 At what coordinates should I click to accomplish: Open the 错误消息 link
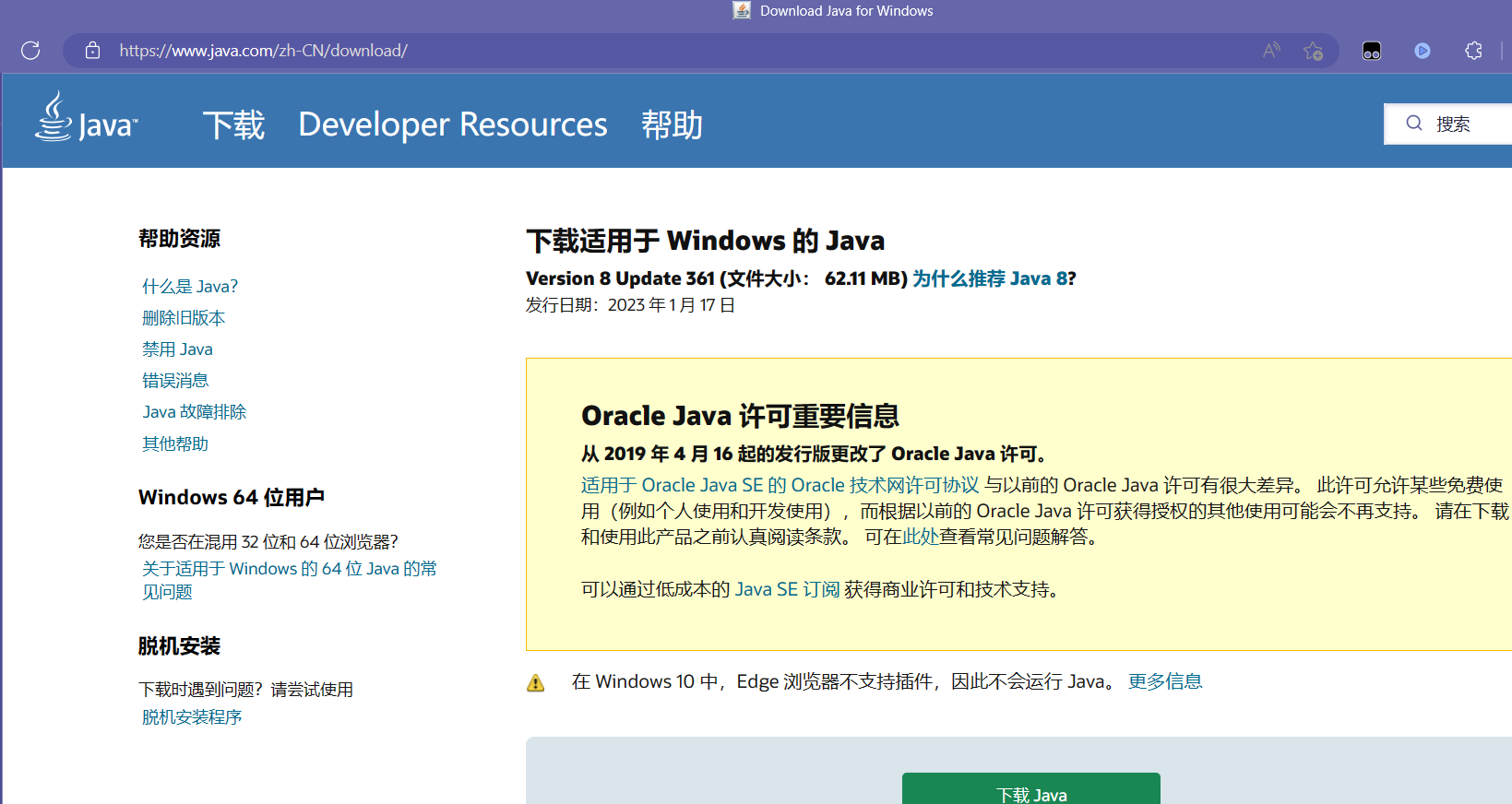click(175, 381)
